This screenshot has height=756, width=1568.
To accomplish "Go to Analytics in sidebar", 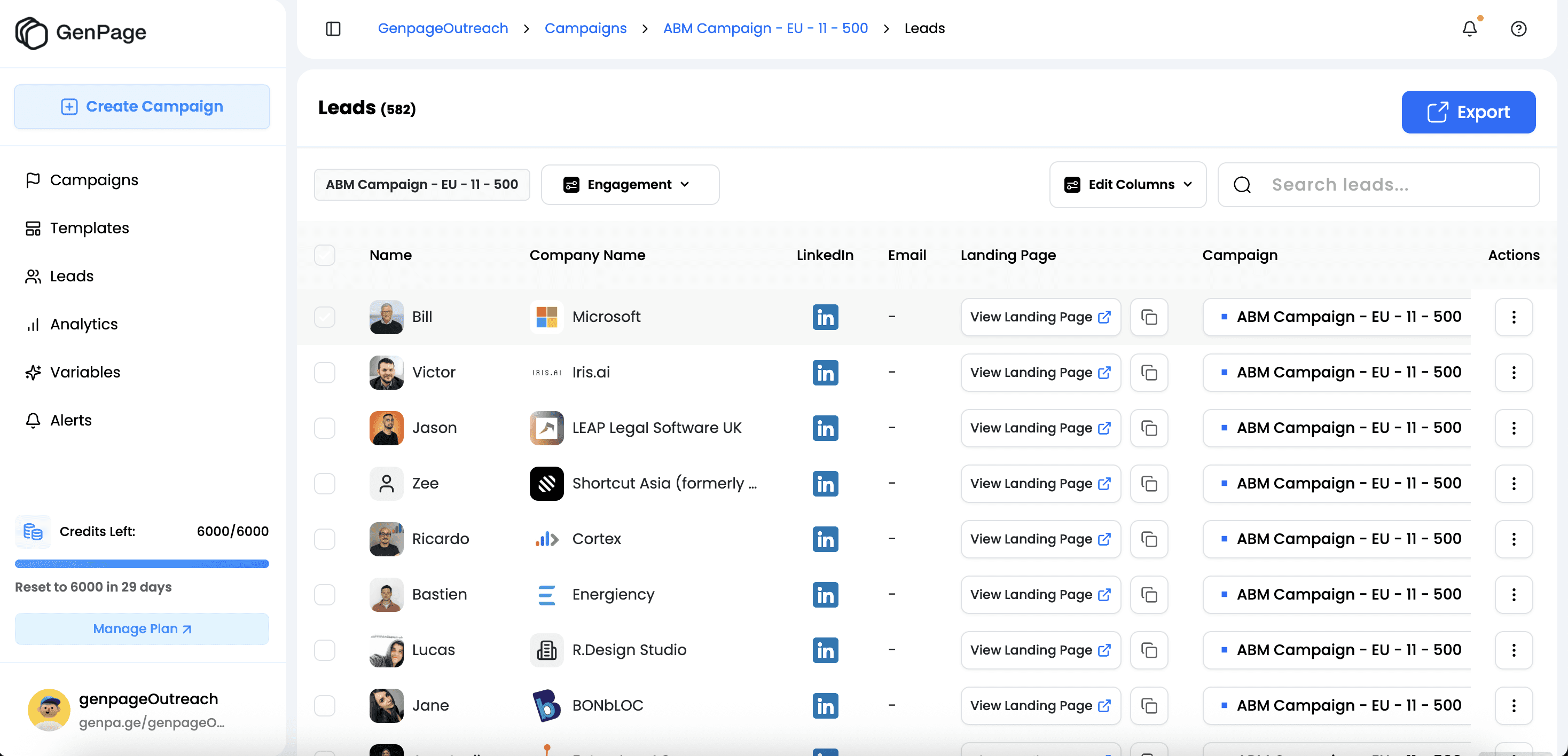I will tap(83, 325).
